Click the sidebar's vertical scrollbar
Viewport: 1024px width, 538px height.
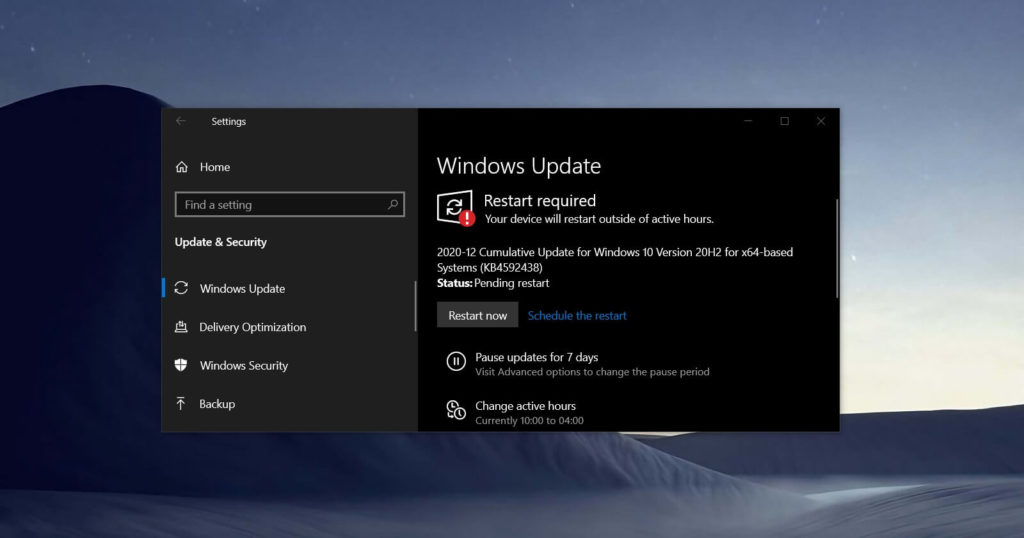click(x=416, y=306)
